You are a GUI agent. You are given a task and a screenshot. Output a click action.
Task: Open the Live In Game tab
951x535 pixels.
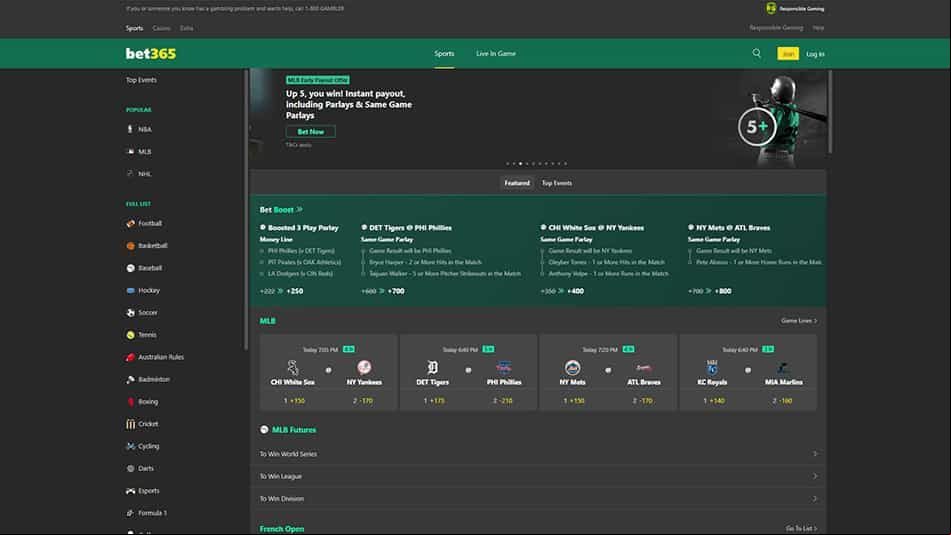(x=496, y=53)
